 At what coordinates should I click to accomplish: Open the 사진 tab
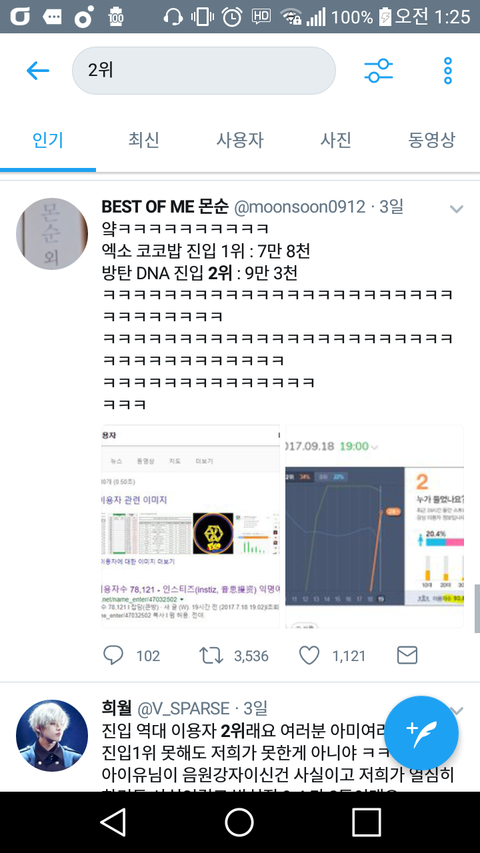coord(336,140)
